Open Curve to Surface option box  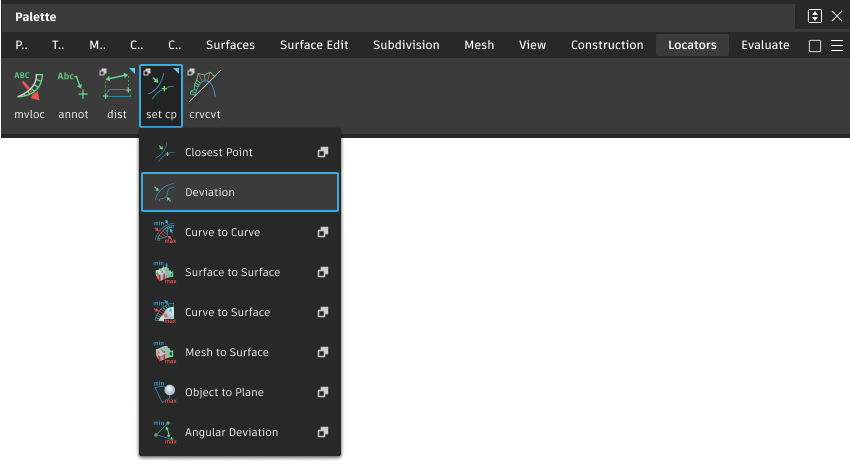pyautogui.click(x=323, y=312)
